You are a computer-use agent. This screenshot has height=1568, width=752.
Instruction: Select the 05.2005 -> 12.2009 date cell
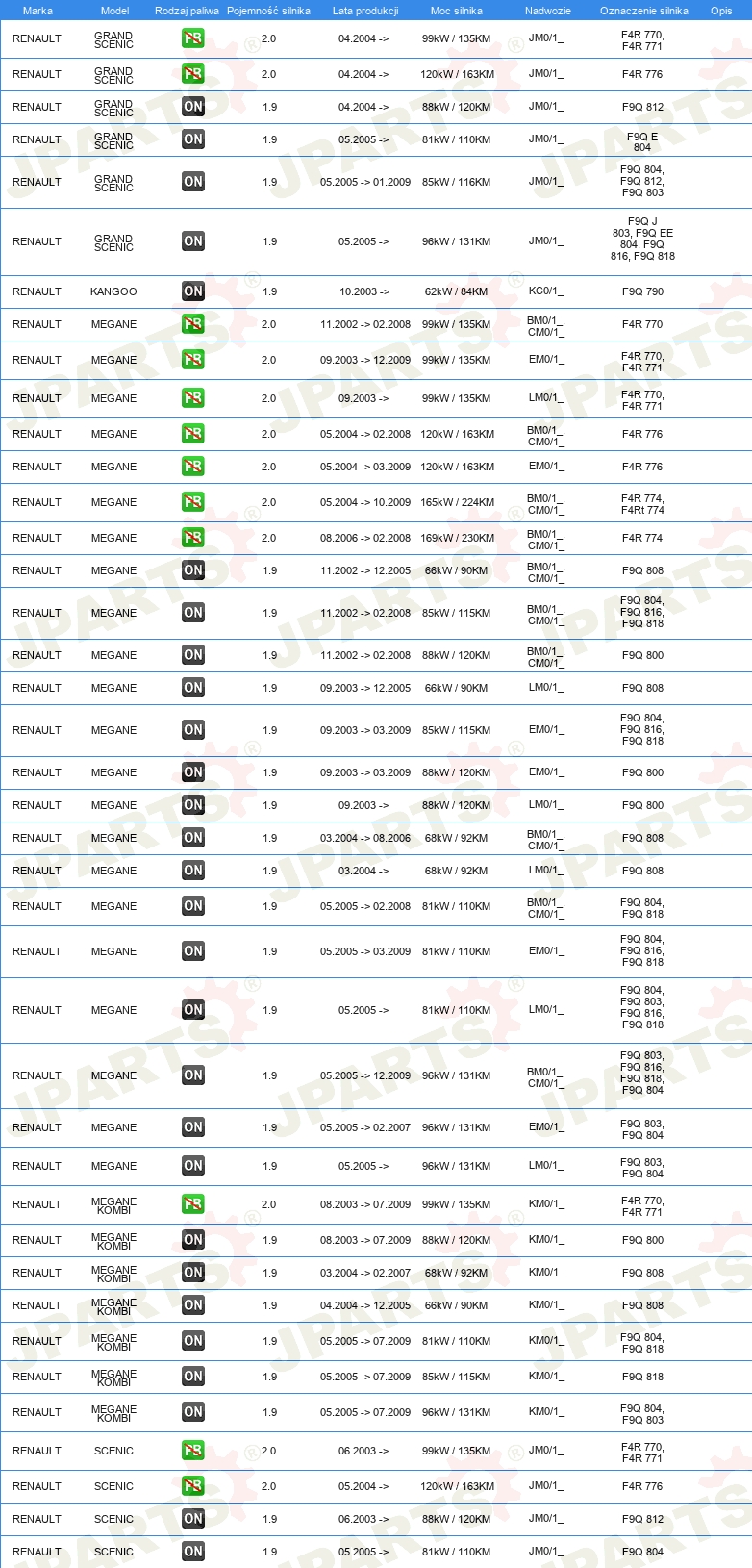365,1075
